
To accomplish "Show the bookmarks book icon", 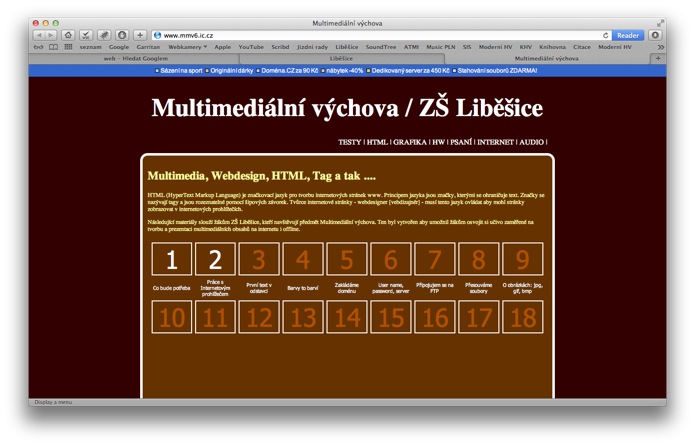I will tap(53, 46).
